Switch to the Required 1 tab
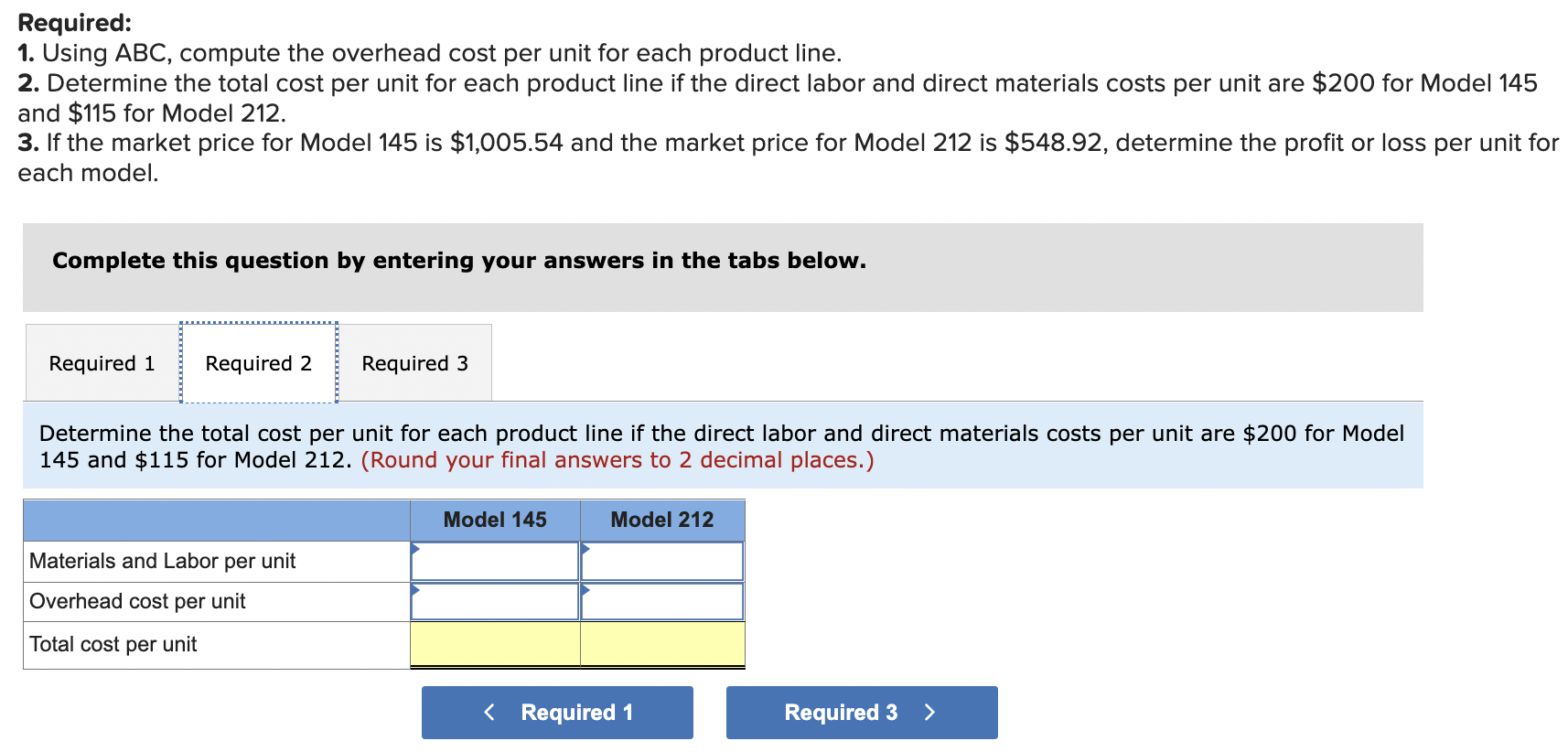Image resolution: width=1568 pixels, height=752 pixels. click(x=102, y=363)
